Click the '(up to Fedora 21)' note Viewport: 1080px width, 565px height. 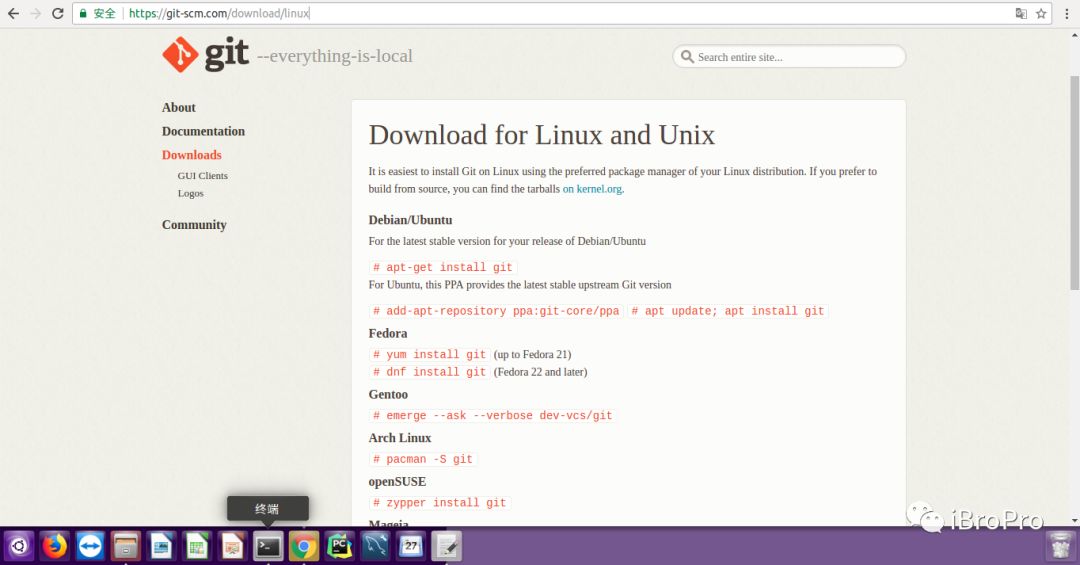point(532,355)
